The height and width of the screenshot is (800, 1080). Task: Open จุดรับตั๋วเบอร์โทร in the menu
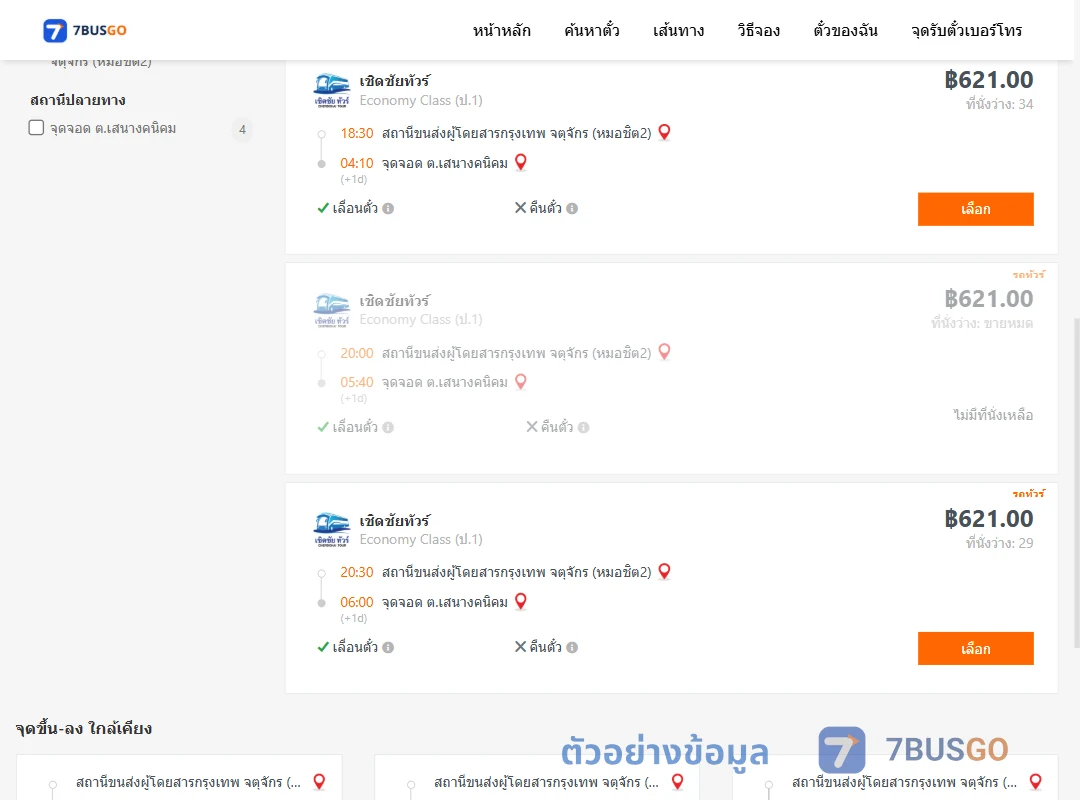(x=966, y=30)
